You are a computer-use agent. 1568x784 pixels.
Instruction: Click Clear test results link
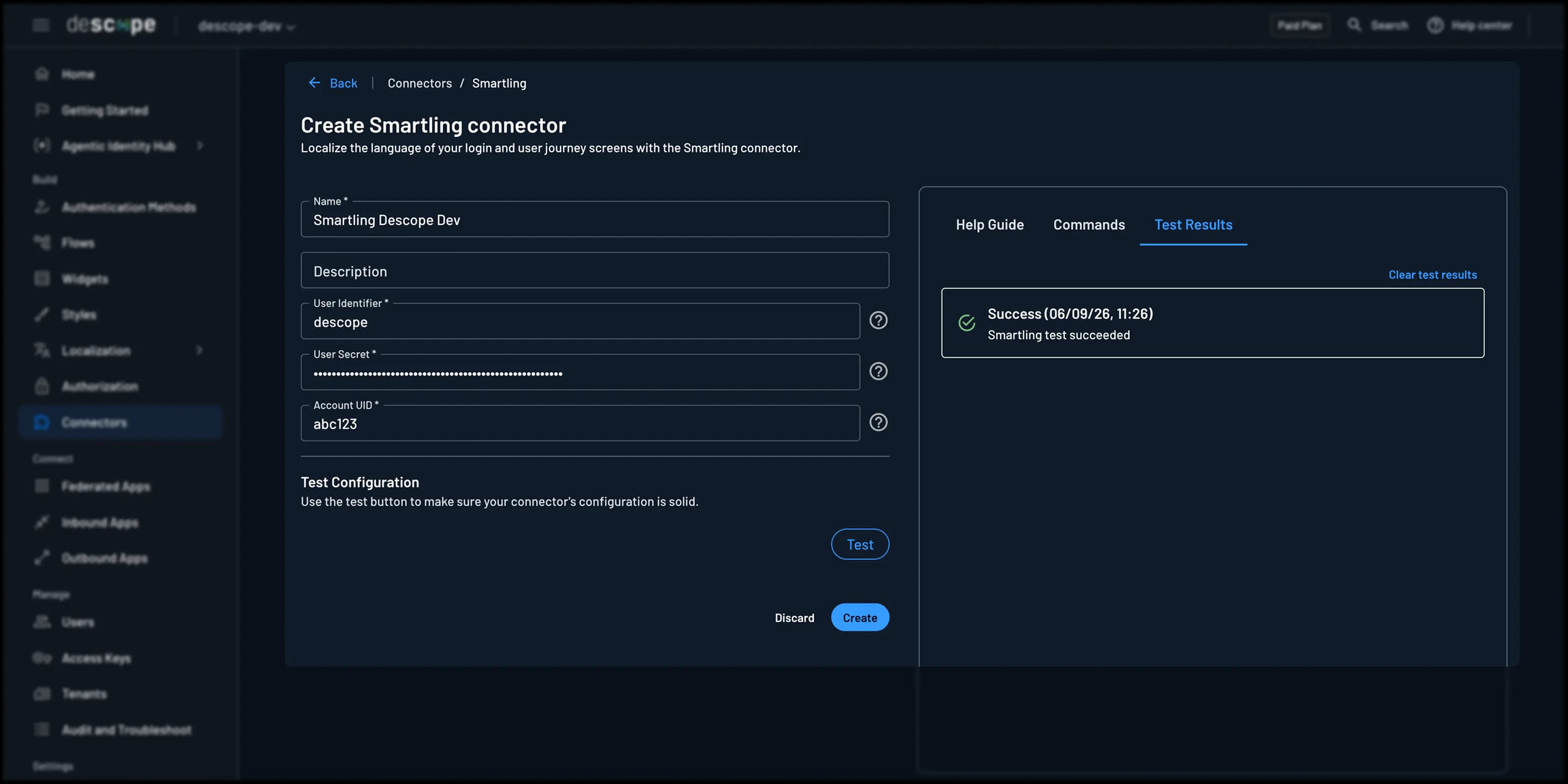click(1432, 275)
